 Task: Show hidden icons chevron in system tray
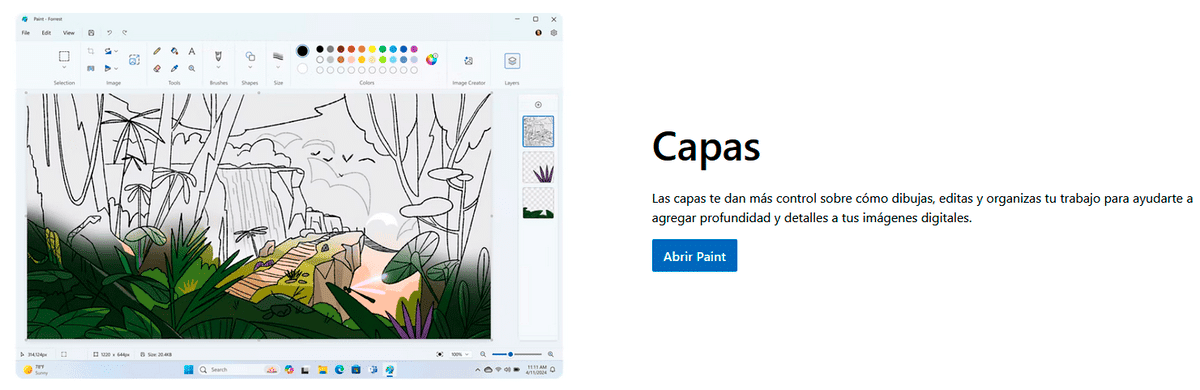[477, 370]
